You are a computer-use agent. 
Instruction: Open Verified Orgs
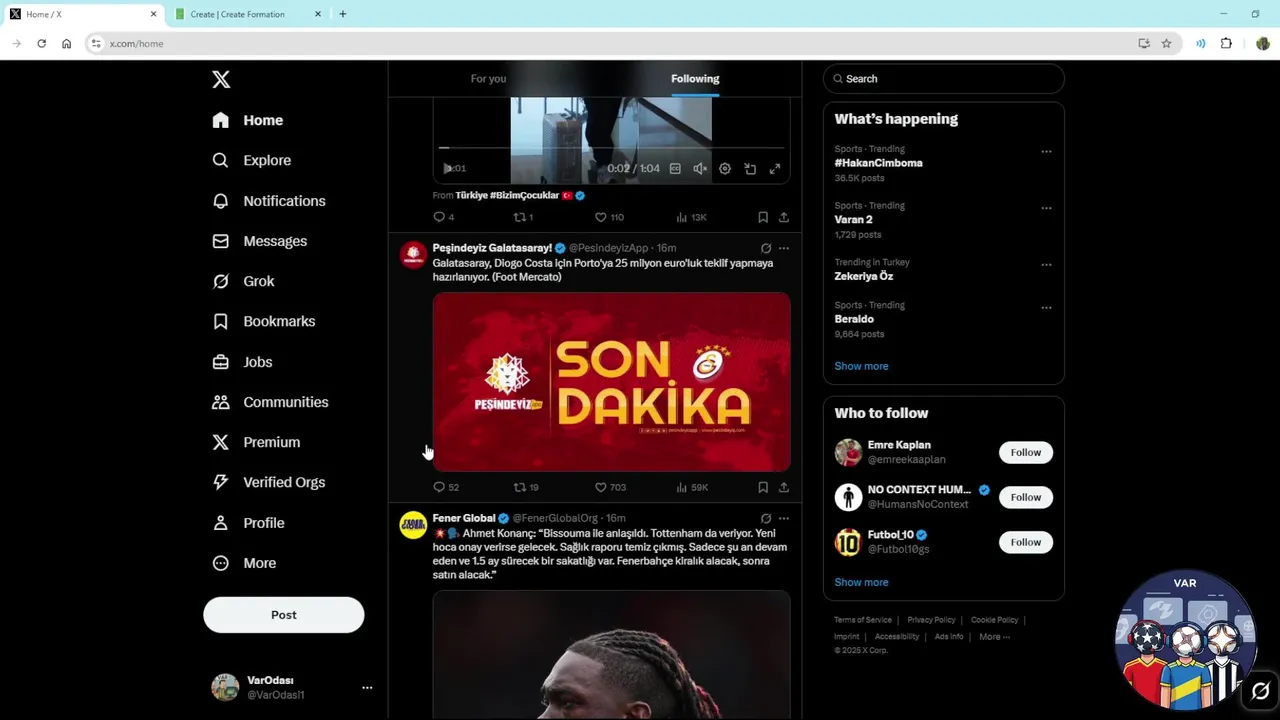269,482
